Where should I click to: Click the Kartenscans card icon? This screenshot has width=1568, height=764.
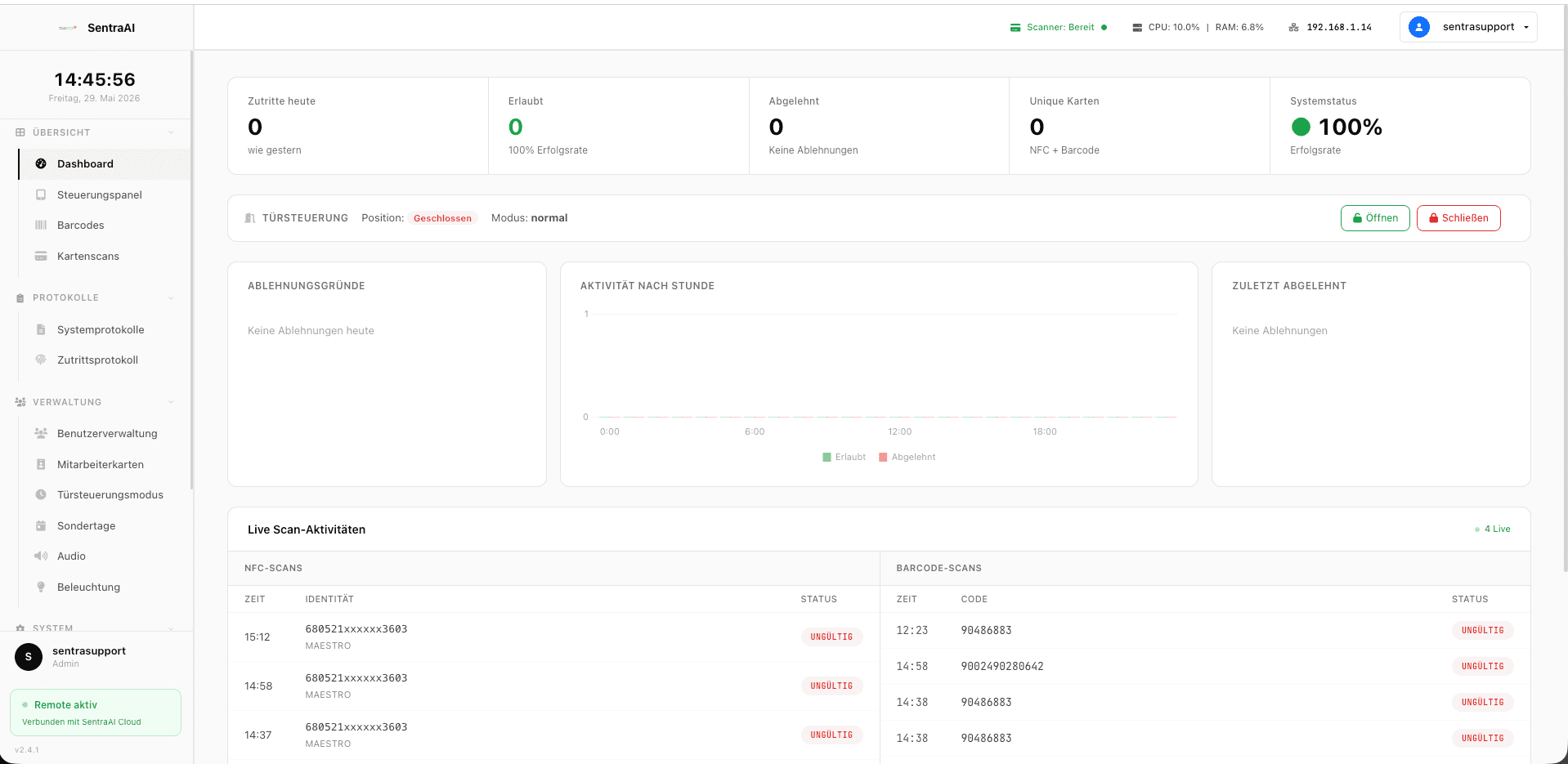click(41, 256)
